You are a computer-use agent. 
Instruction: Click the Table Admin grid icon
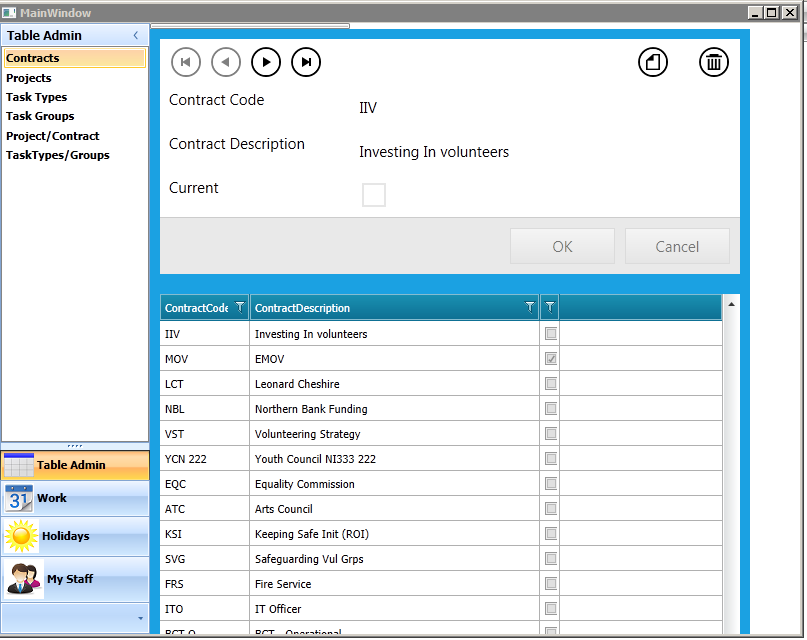(x=19, y=465)
